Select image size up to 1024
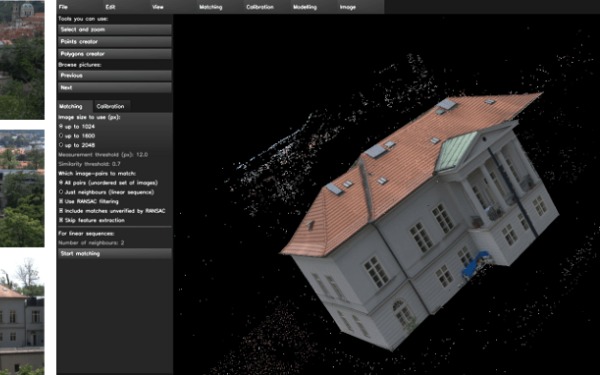Viewport: 600px width, 375px height. [x=77, y=126]
